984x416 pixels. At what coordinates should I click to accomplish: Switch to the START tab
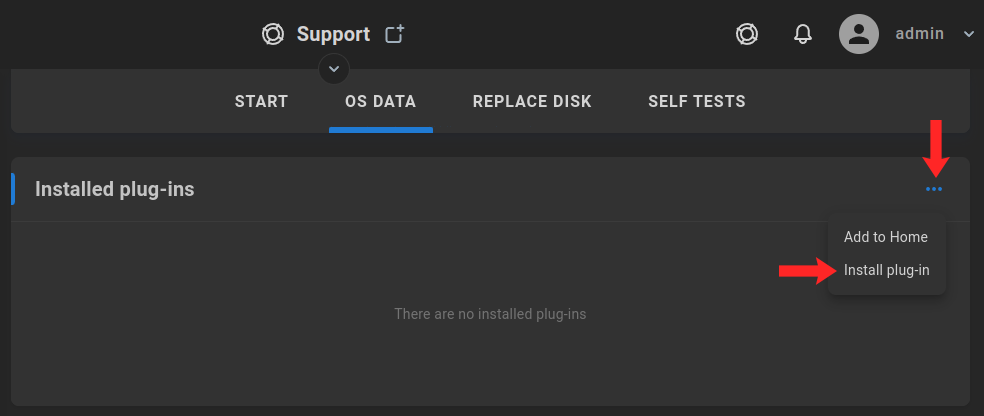pos(262,101)
